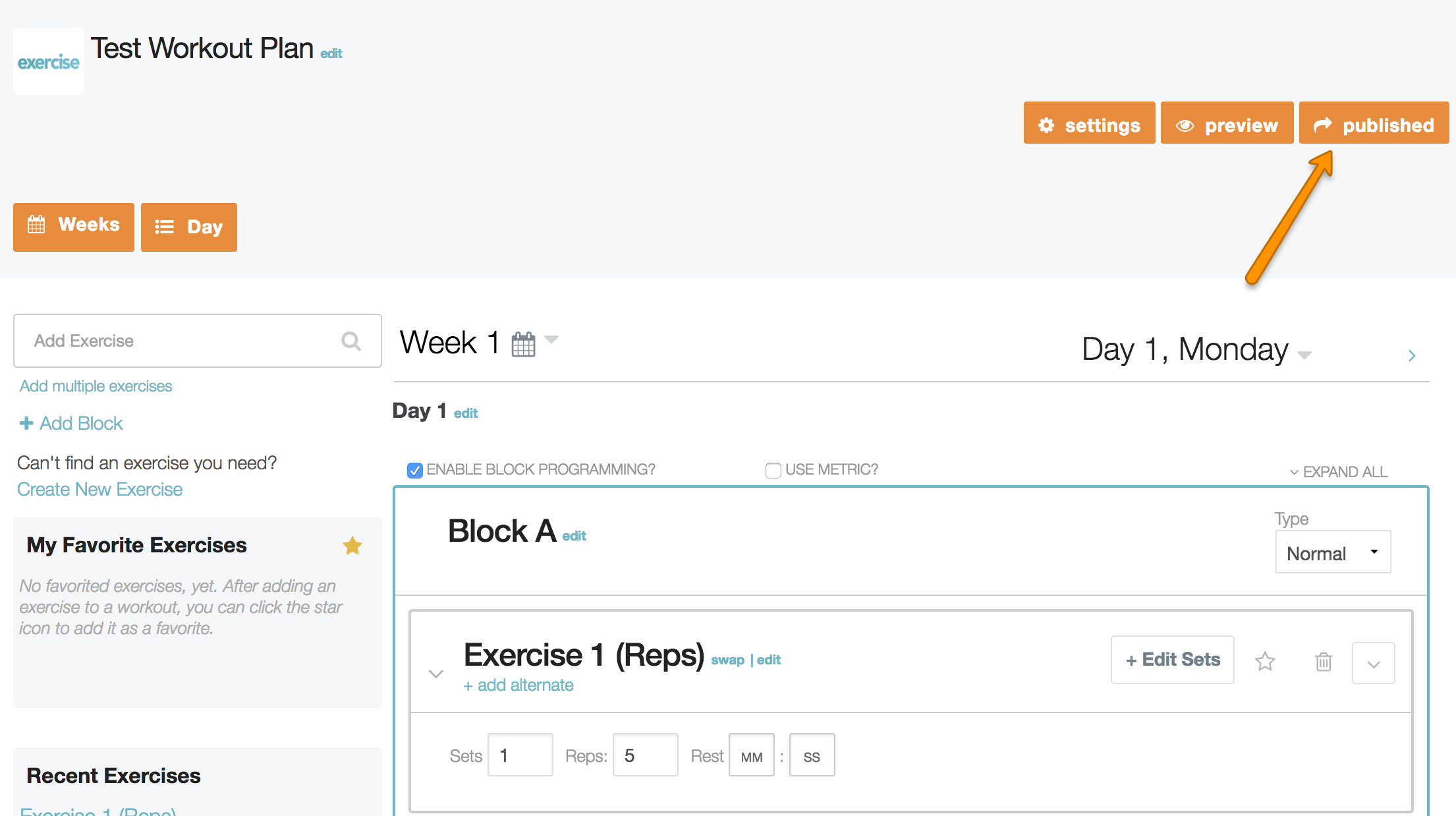Viewport: 1456px width, 816px height.
Task: Delete Exercise 1 using the trash icon
Action: point(1324,661)
